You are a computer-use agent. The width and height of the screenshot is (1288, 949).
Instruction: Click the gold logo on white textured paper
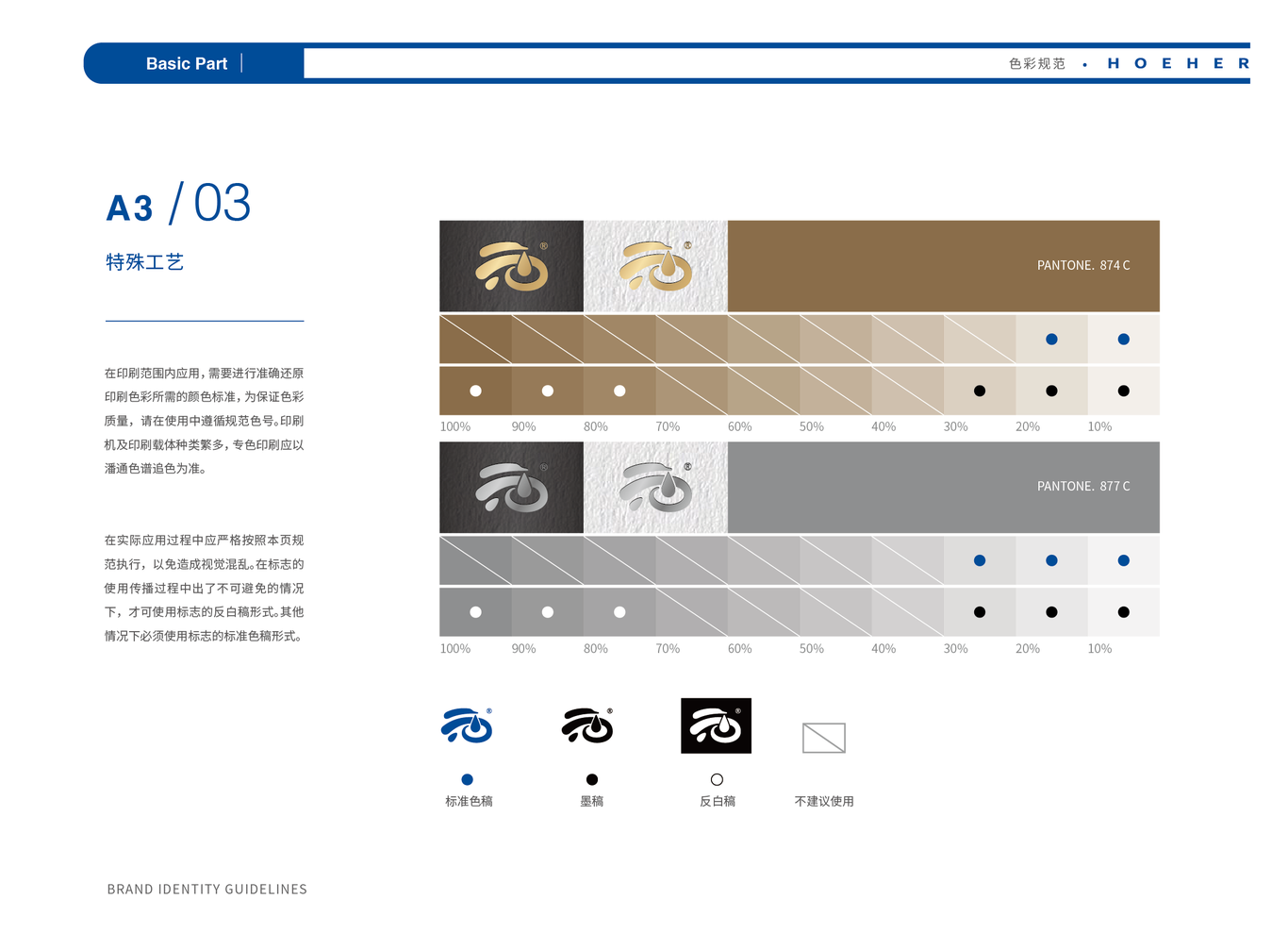(655, 266)
